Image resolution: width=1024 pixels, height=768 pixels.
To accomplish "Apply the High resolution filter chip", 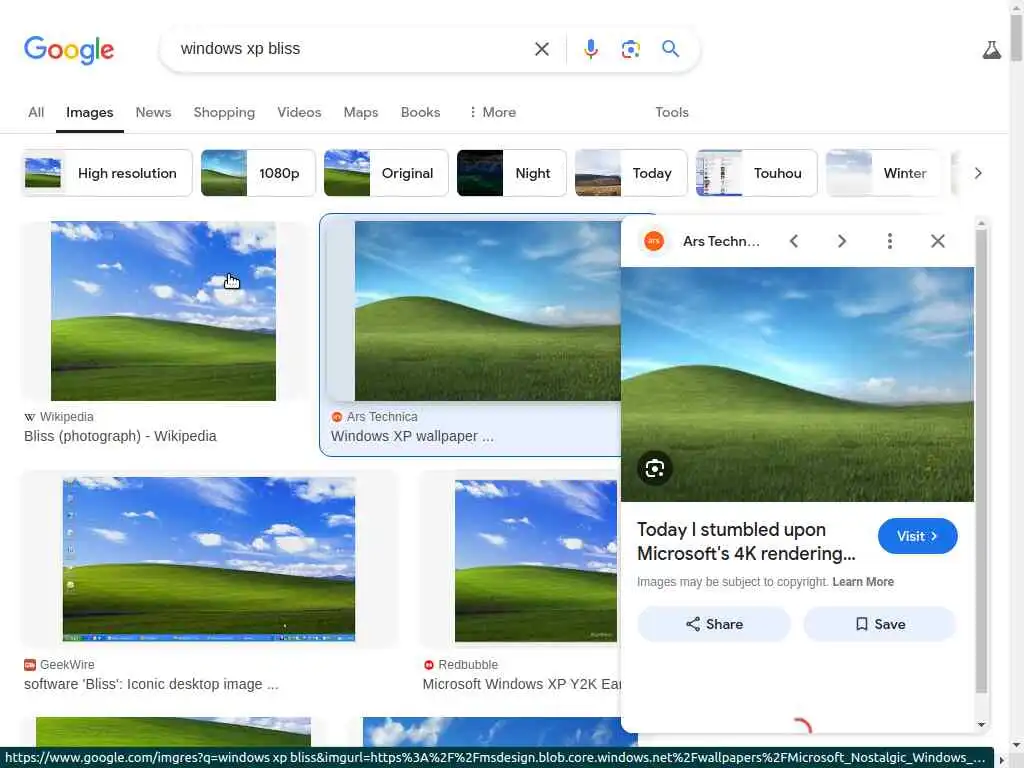I will (107, 173).
